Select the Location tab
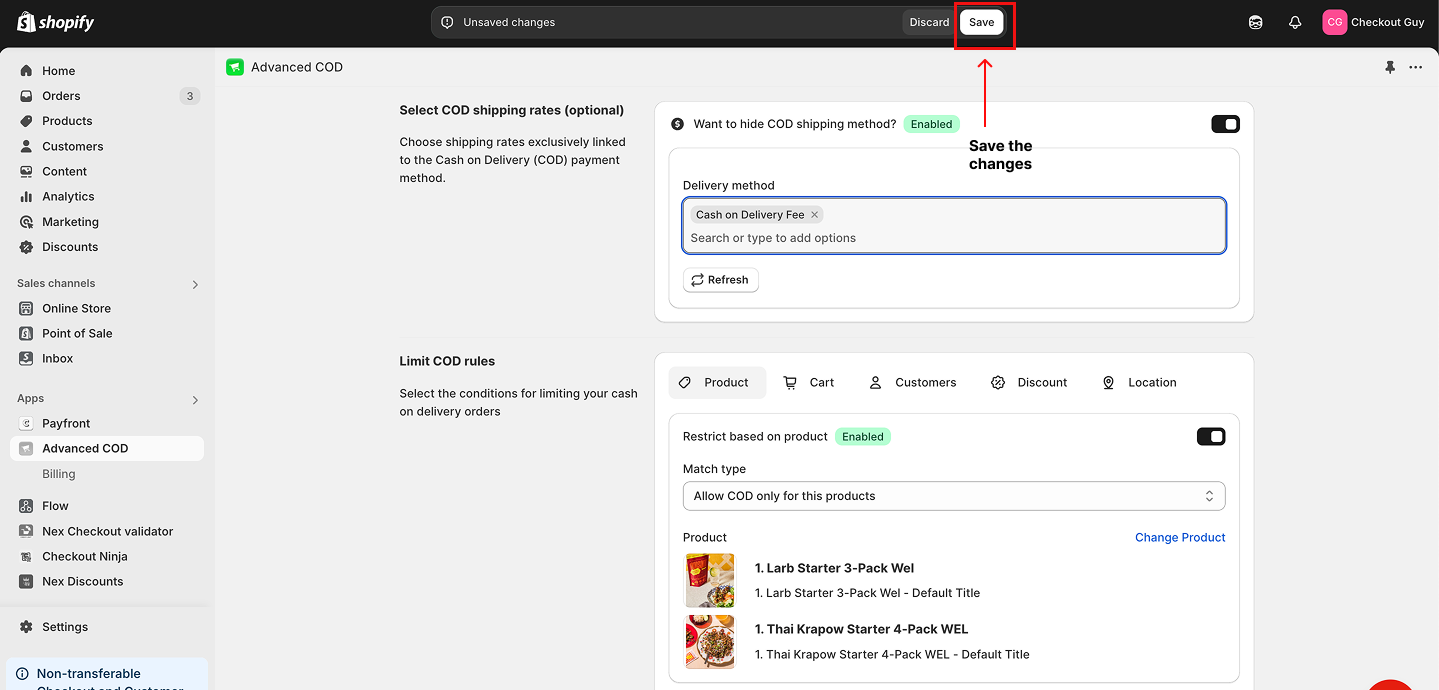Screen dimensions: 1439x690 click(x=1139, y=383)
